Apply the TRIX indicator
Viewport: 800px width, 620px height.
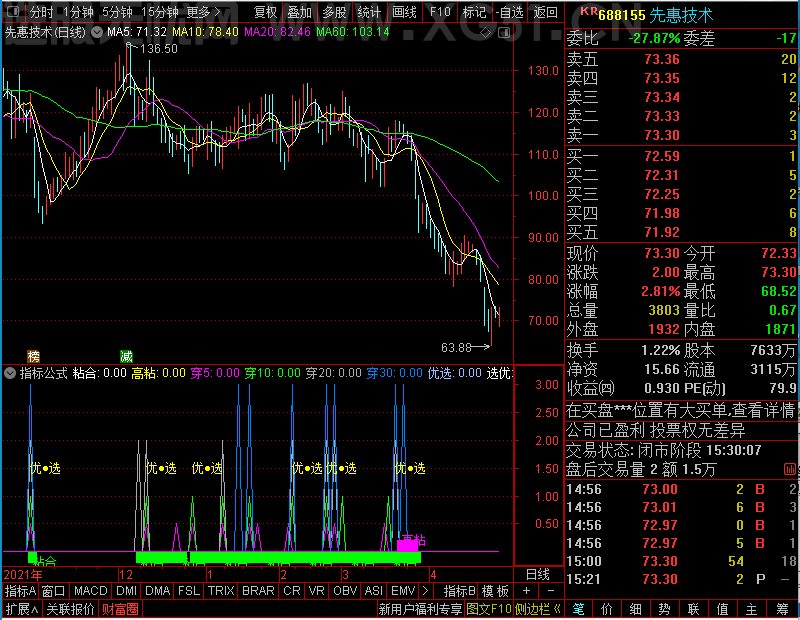(x=221, y=591)
